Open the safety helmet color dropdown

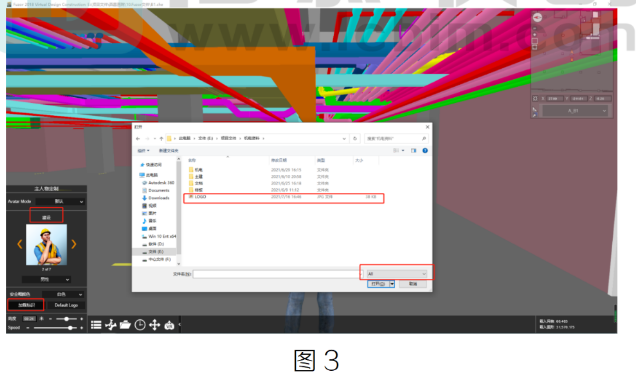point(63,294)
